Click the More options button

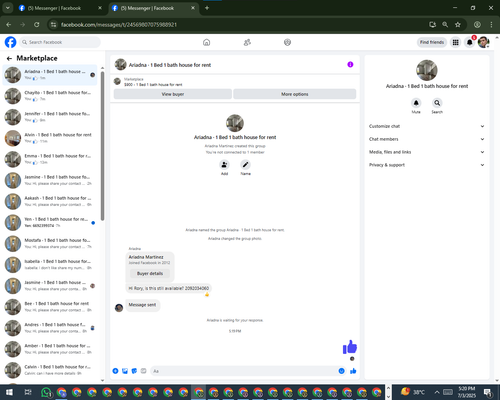click(295, 94)
